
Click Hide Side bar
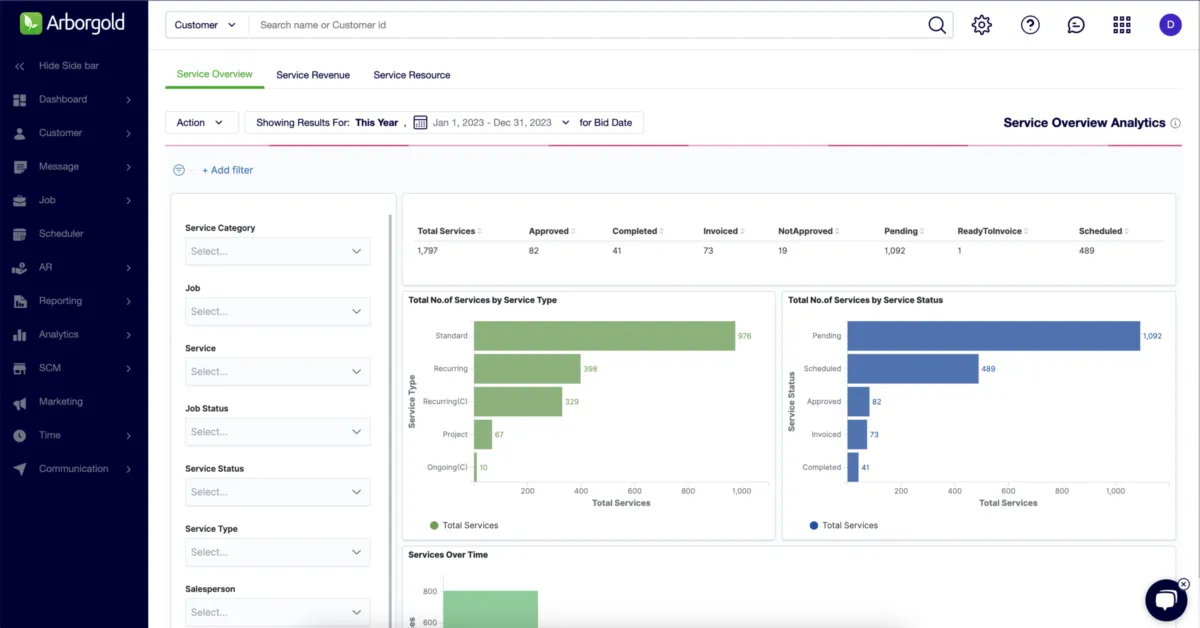68,66
